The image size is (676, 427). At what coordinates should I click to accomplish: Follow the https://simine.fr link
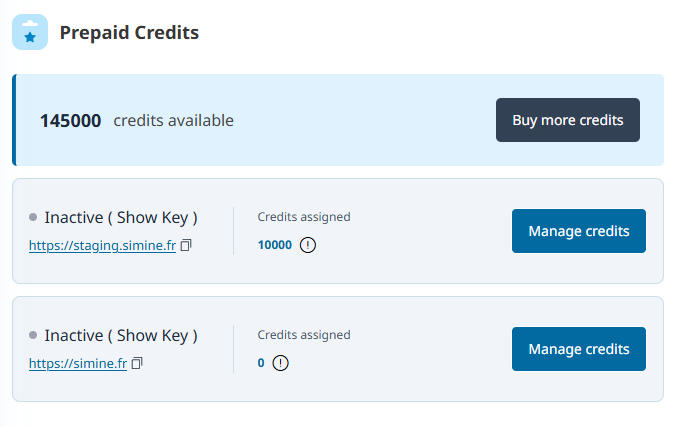point(78,363)
